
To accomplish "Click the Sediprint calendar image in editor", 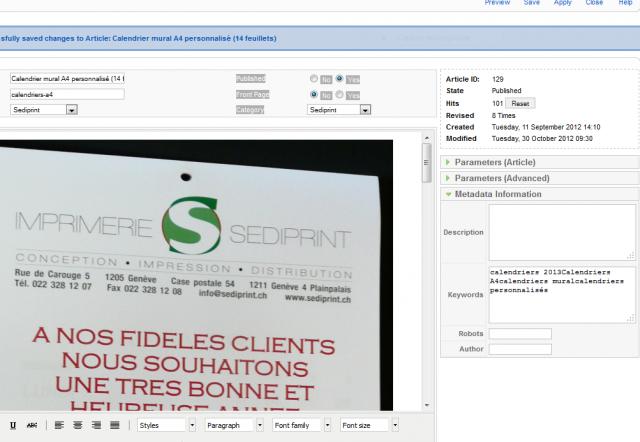I will (x=196, y=275).
